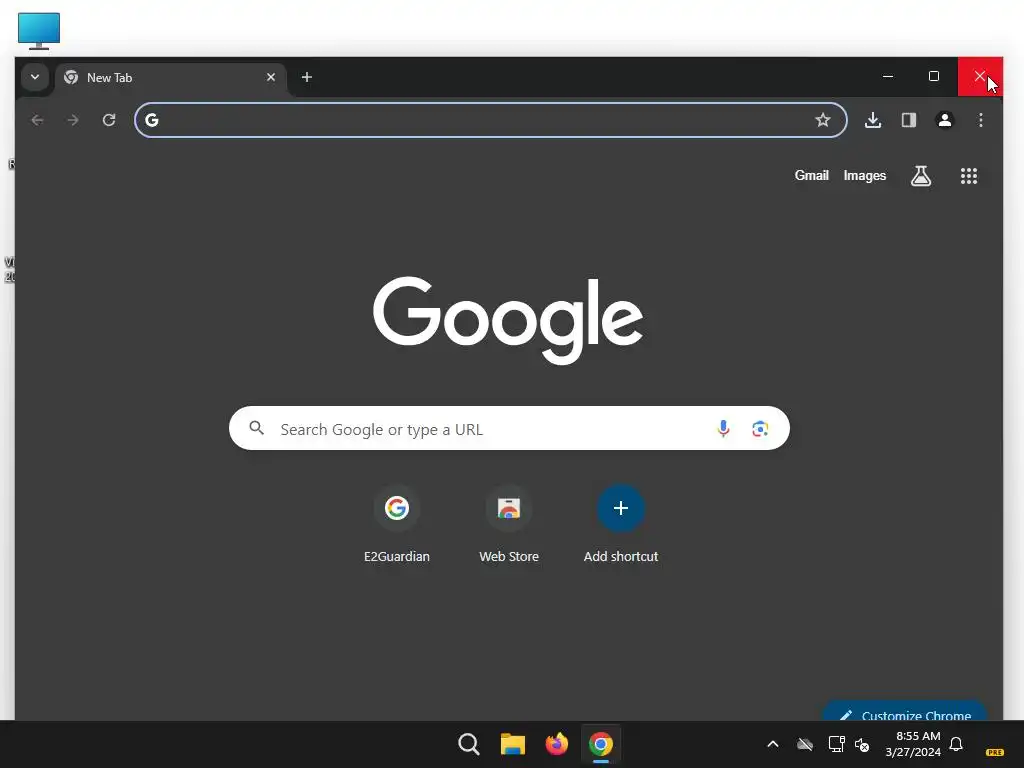Open File Explorer from taskbar
The height and width of the screenshot is (768, 1024).
click(x=513, y=744)
